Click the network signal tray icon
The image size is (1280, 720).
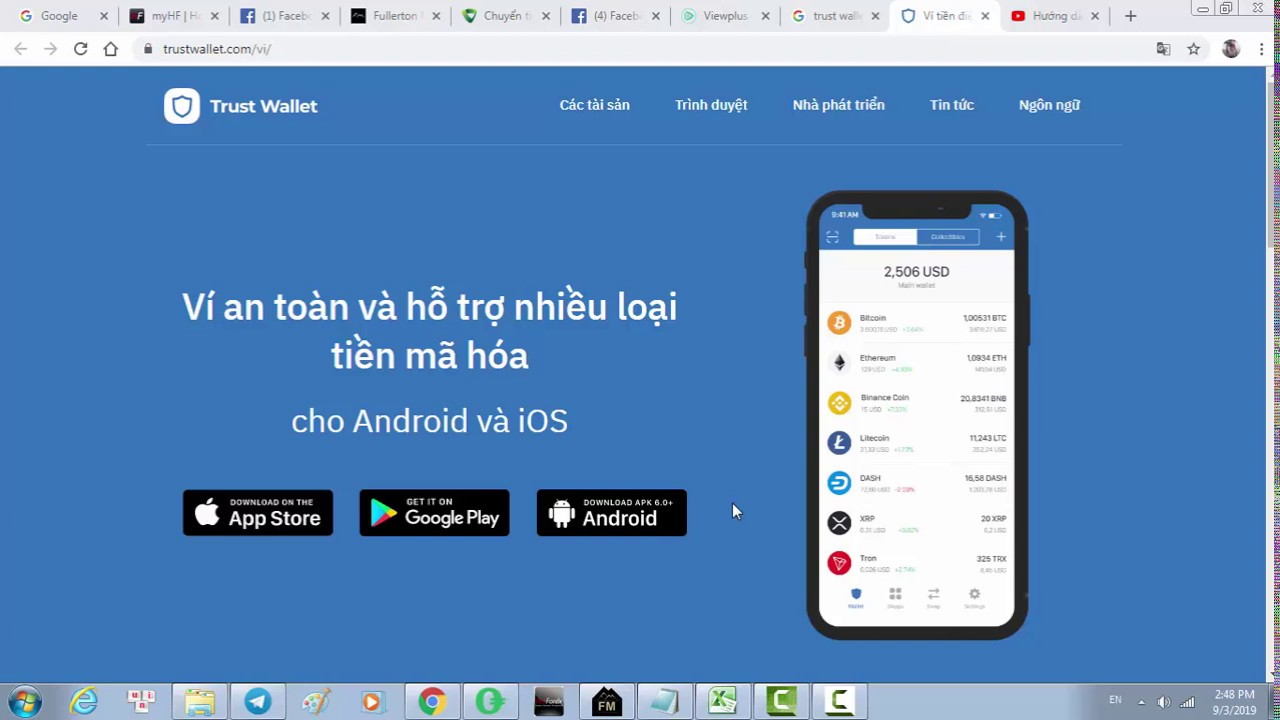1187,702
